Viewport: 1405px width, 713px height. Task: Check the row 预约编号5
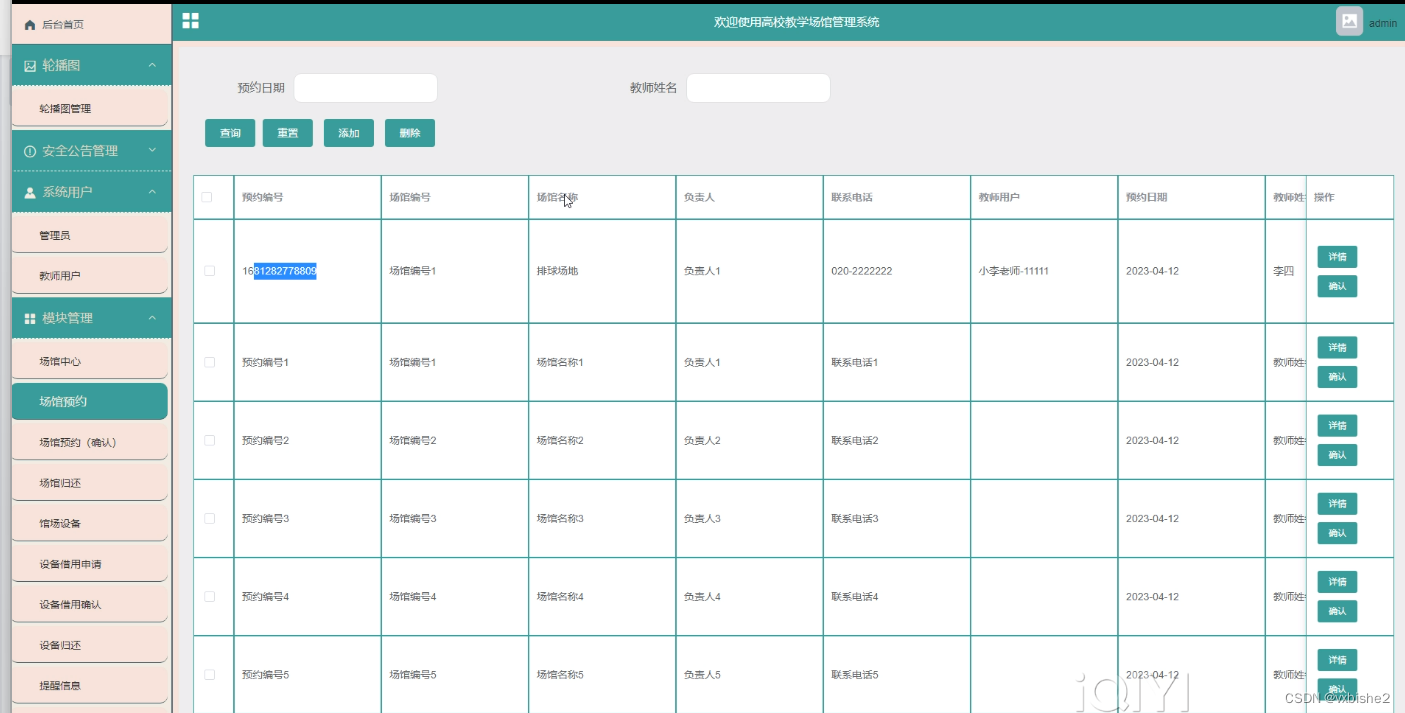pos(209,674)
